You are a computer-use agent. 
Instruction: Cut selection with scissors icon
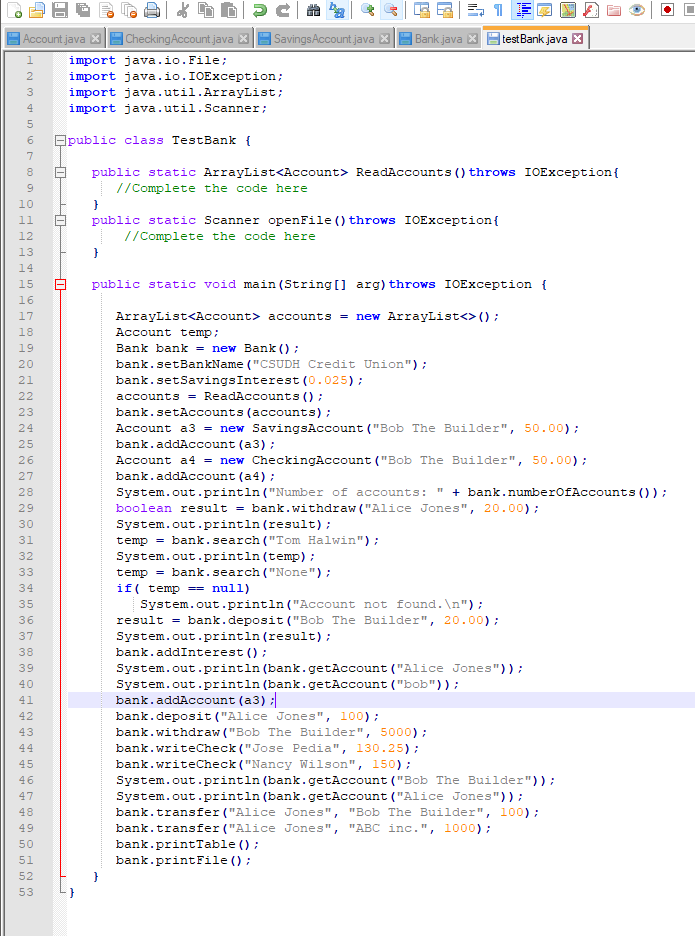click(183, 10)
